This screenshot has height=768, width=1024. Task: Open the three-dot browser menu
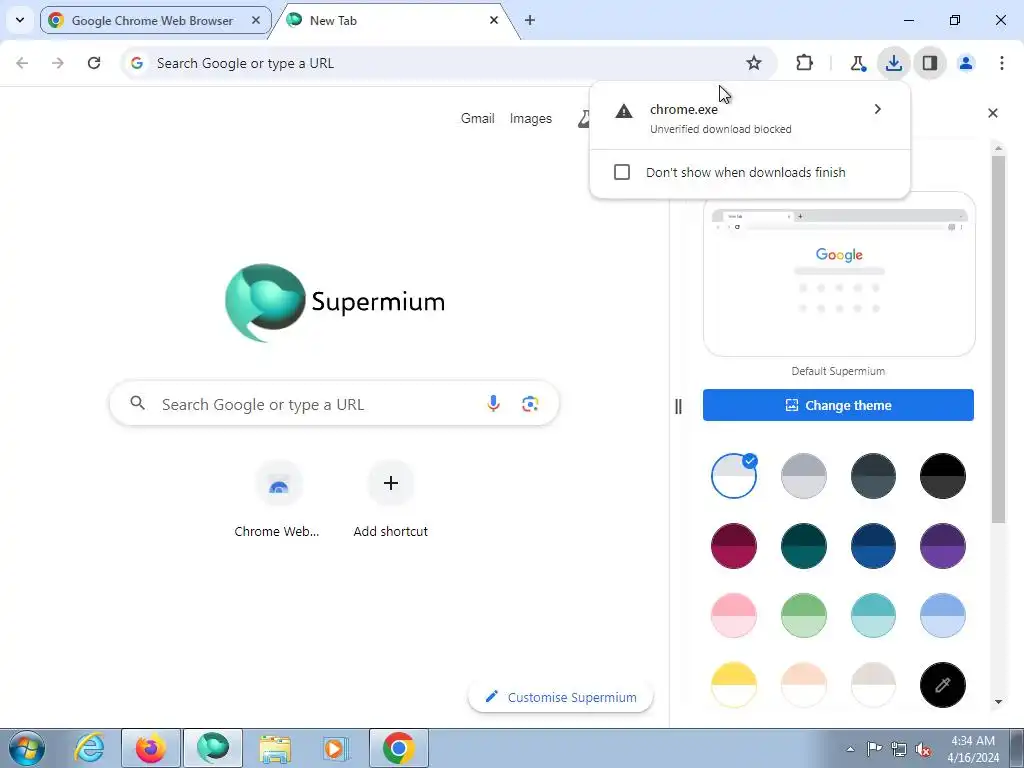coord(1002,63)
